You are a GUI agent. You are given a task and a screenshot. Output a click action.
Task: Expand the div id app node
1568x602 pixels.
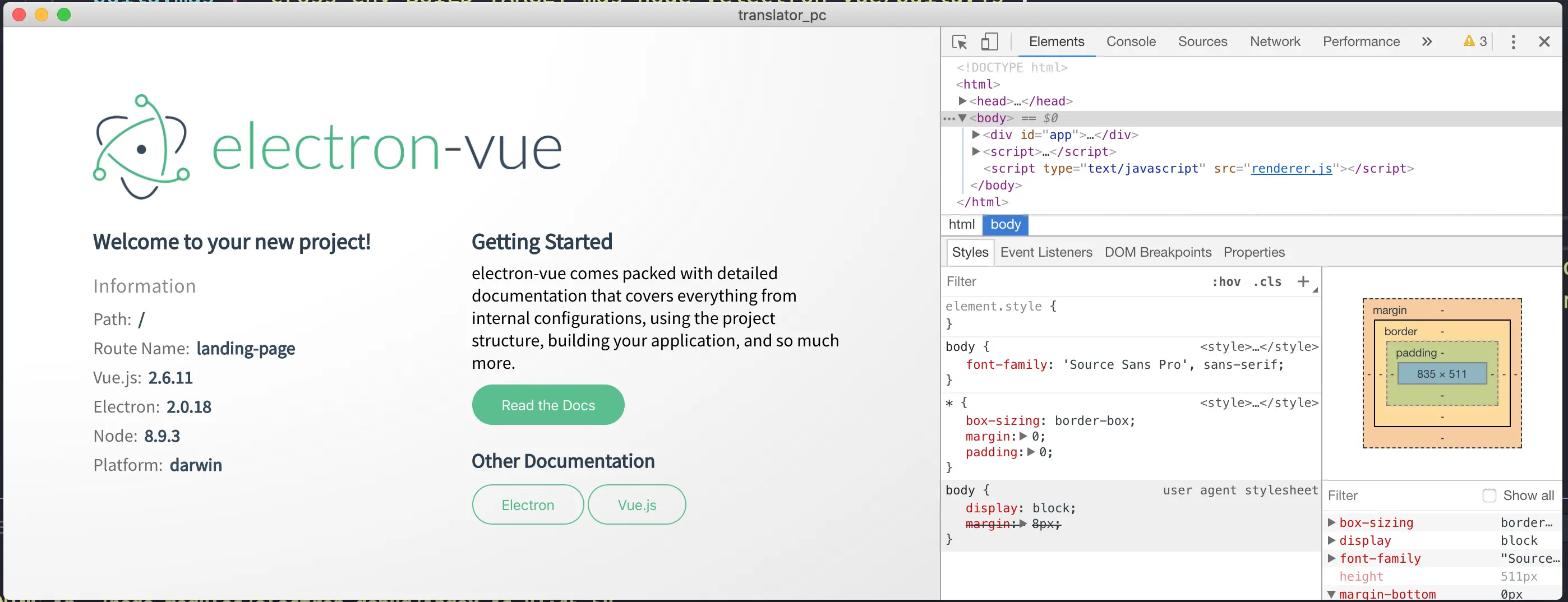(x=976, y=135)
